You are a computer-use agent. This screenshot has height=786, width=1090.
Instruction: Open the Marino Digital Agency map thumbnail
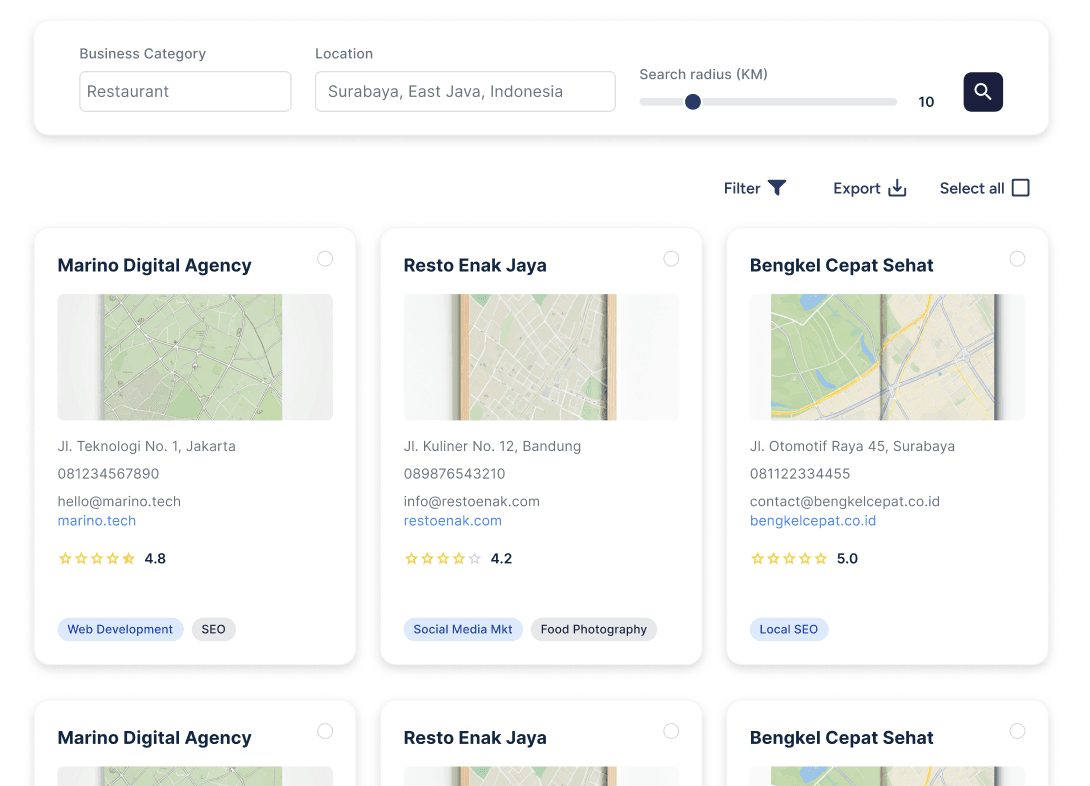pos(195,357)
